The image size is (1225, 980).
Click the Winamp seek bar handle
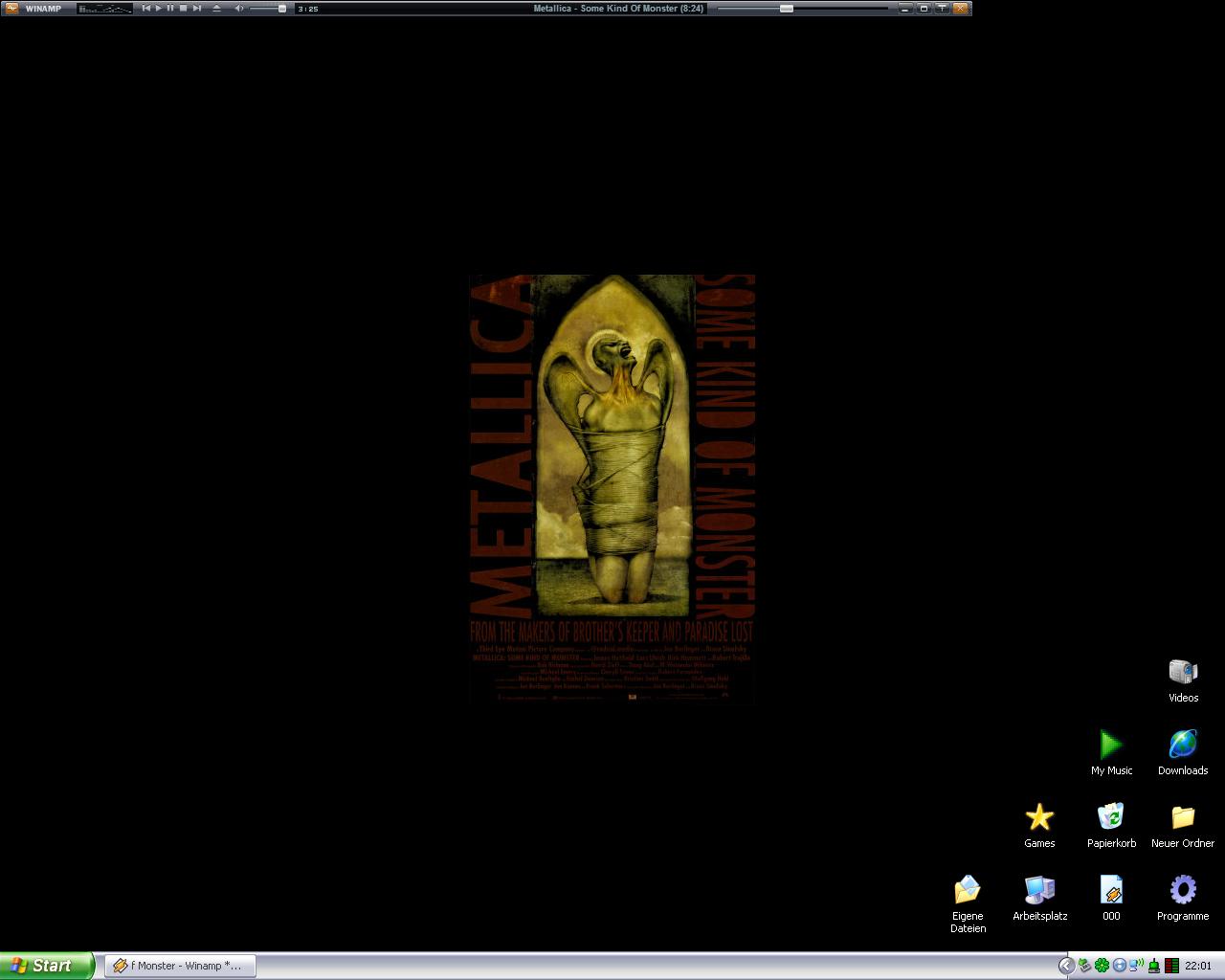click(786, 9)
